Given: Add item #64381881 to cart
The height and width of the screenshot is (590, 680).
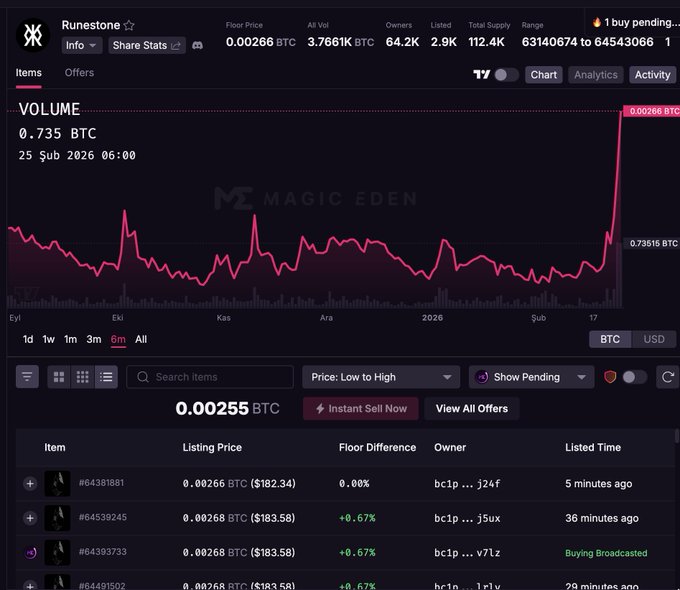Looking at the screenshot, I should point(30,484).
